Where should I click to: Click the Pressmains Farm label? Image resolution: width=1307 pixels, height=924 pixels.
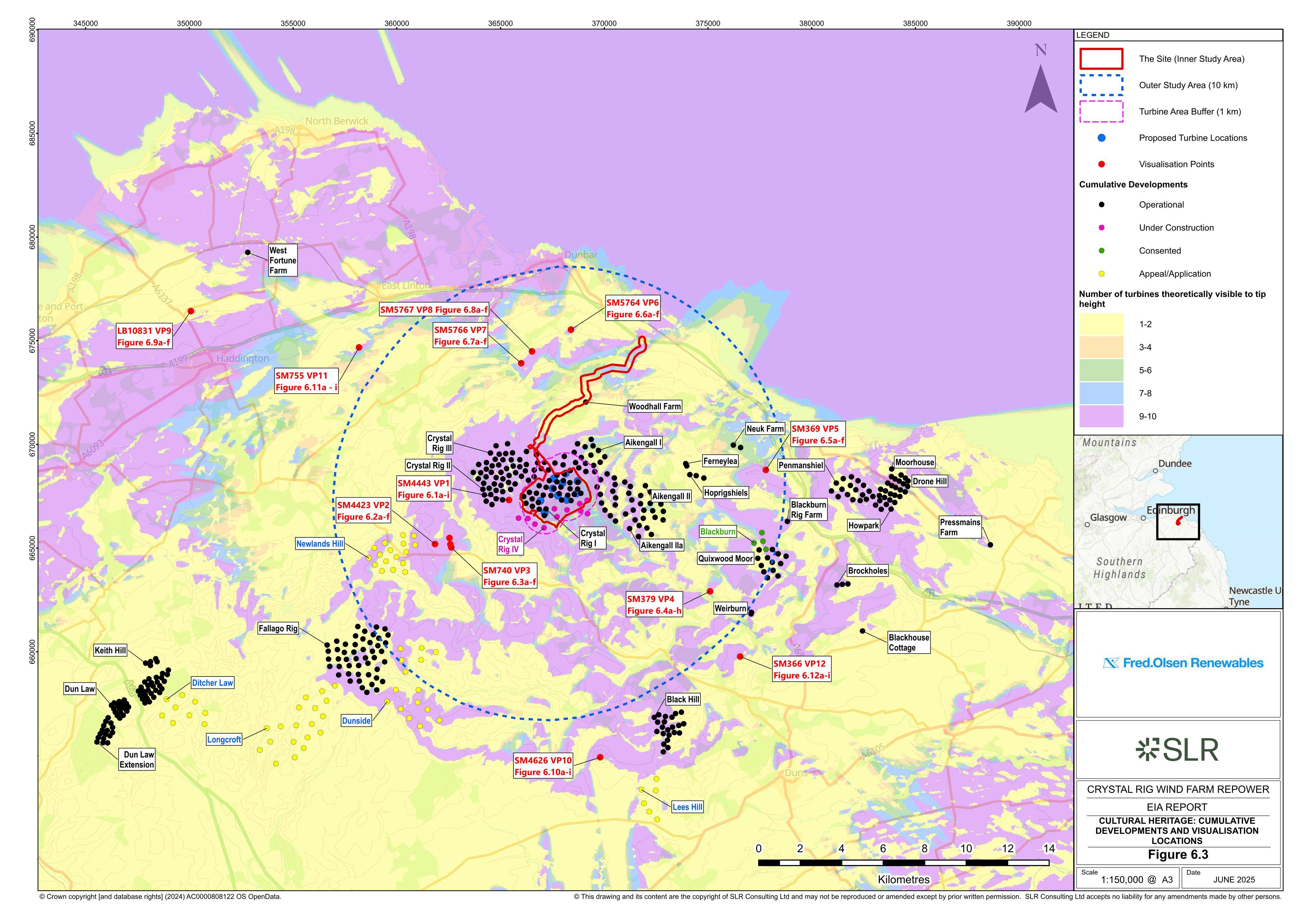pyautogui.click(x=960, y=528)
